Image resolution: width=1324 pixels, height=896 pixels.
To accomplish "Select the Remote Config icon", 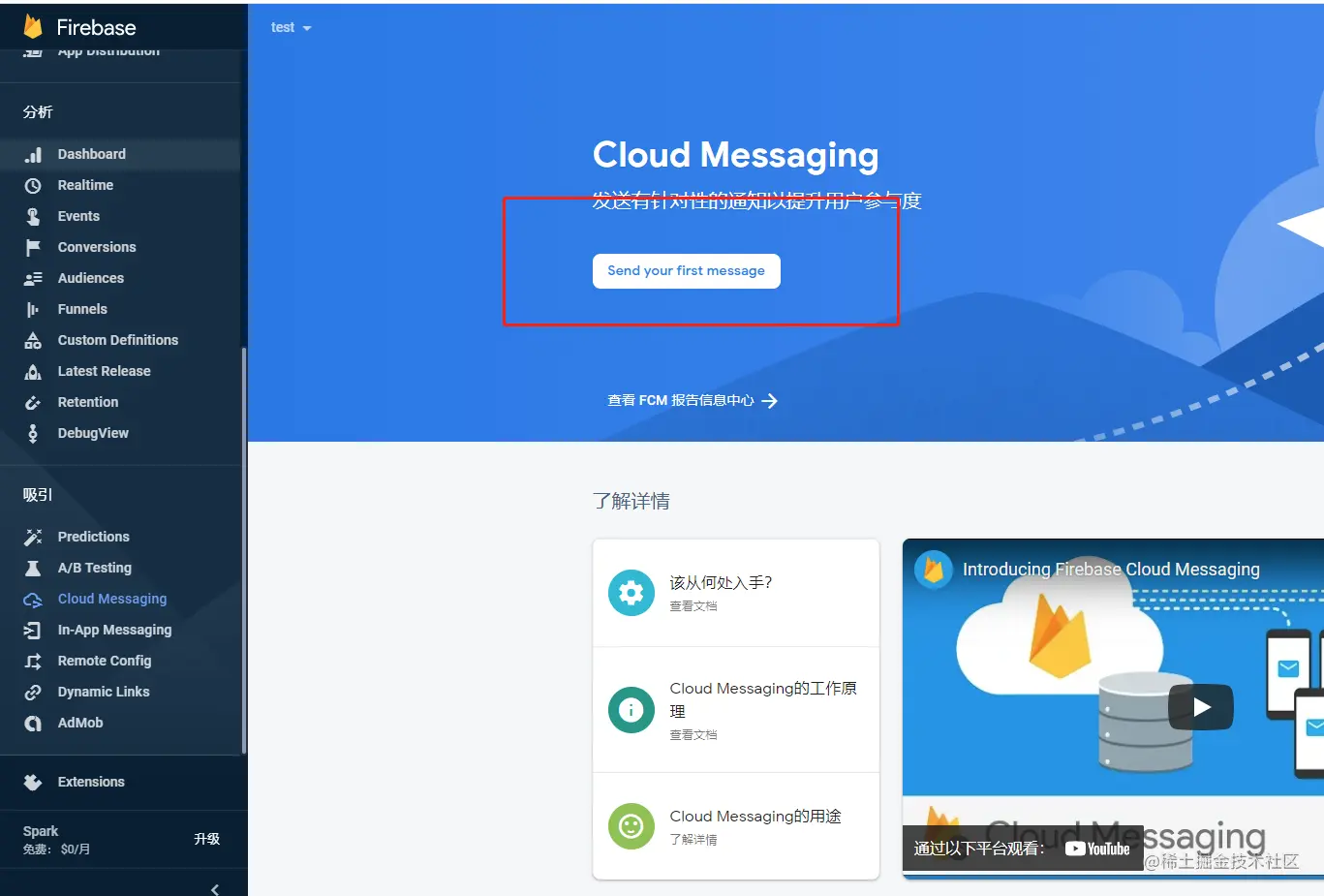I will [x=33, y=661].
